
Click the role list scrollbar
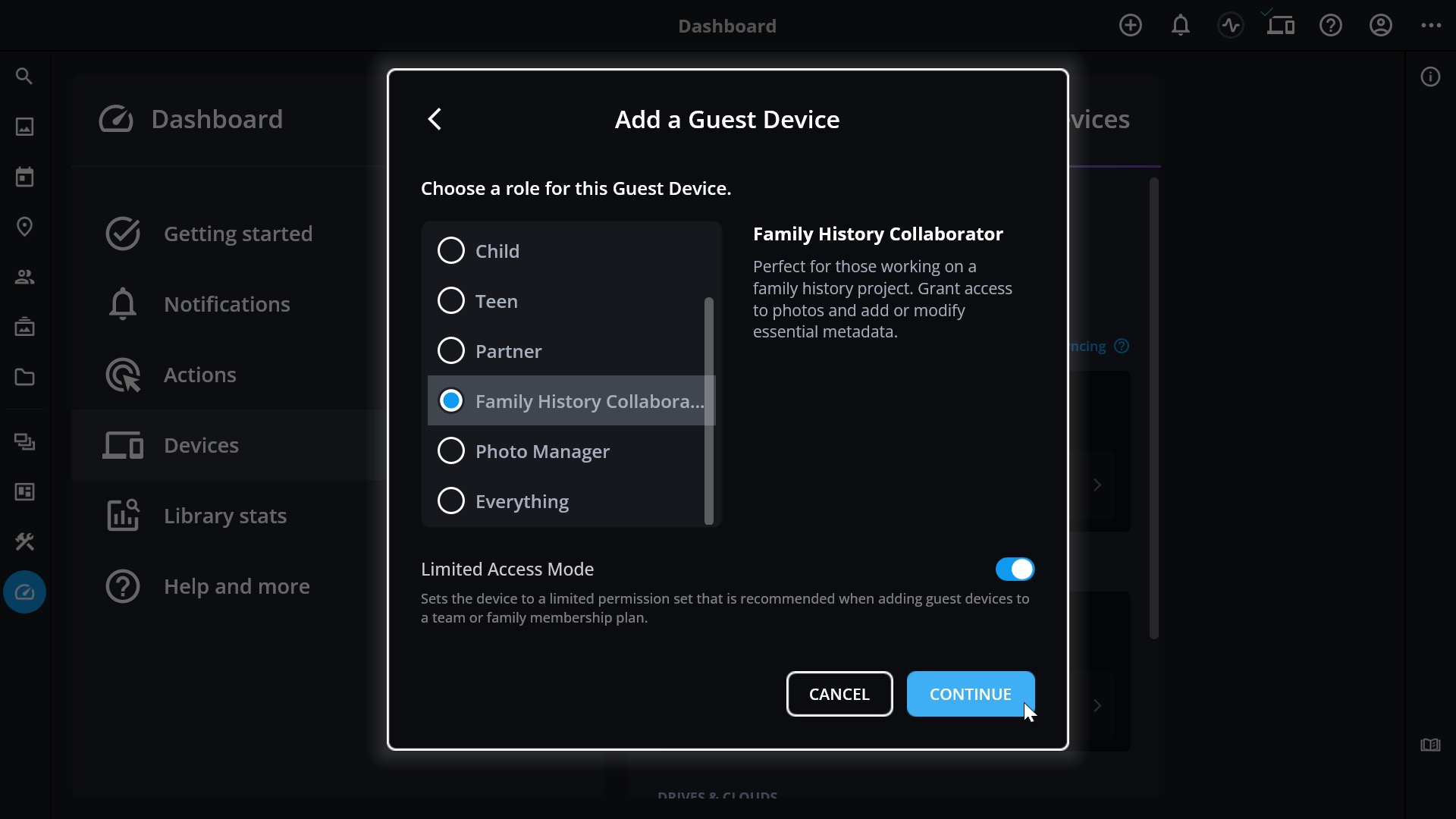coord(709,409)
